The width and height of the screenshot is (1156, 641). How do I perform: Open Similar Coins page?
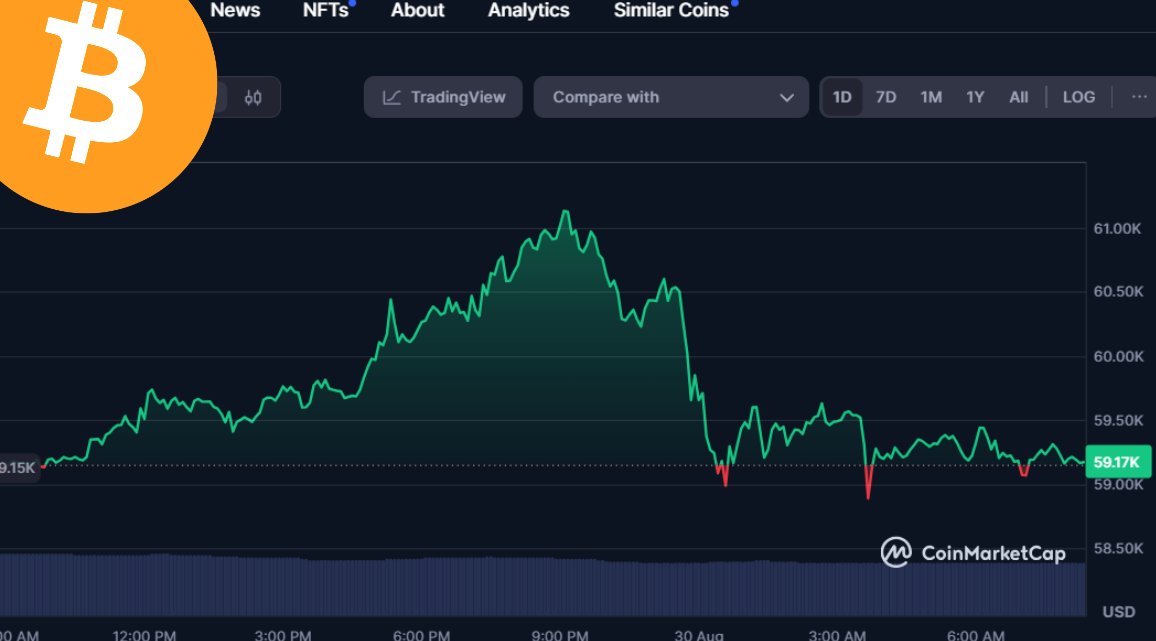(x=671, y=11)
